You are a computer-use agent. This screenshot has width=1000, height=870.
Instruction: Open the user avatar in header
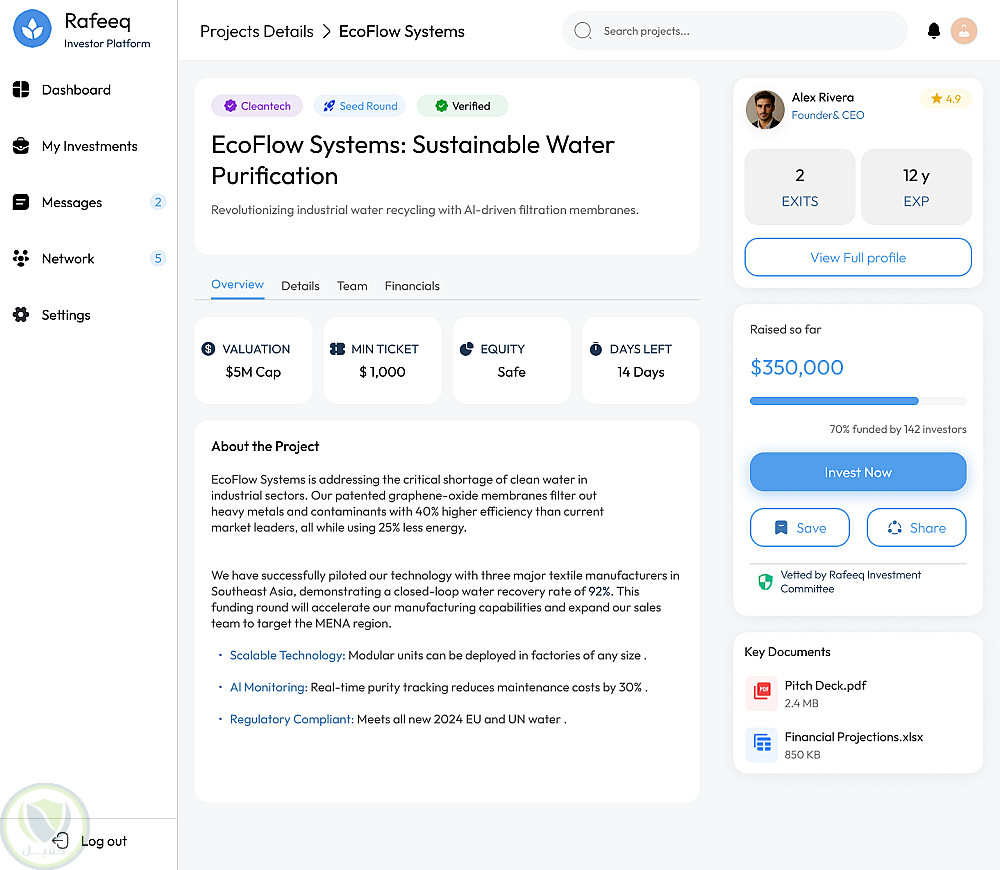(964, 31)
